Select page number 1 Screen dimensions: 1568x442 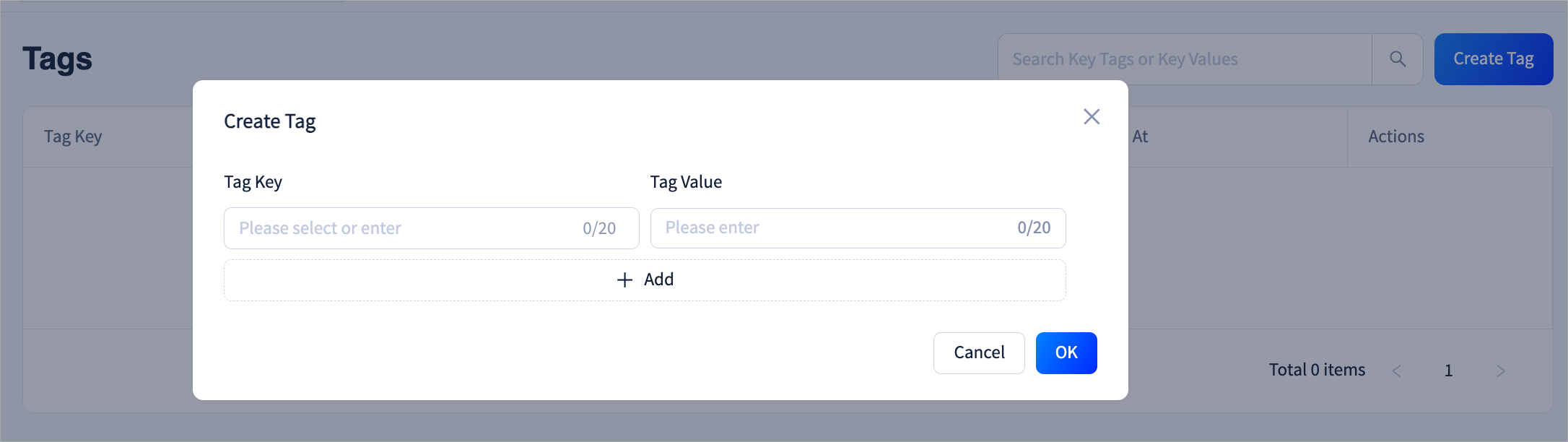(1448, 371)
